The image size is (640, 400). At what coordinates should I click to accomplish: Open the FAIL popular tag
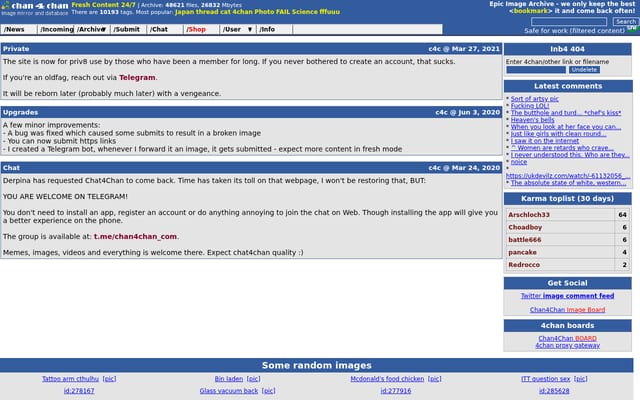point(283,12)
